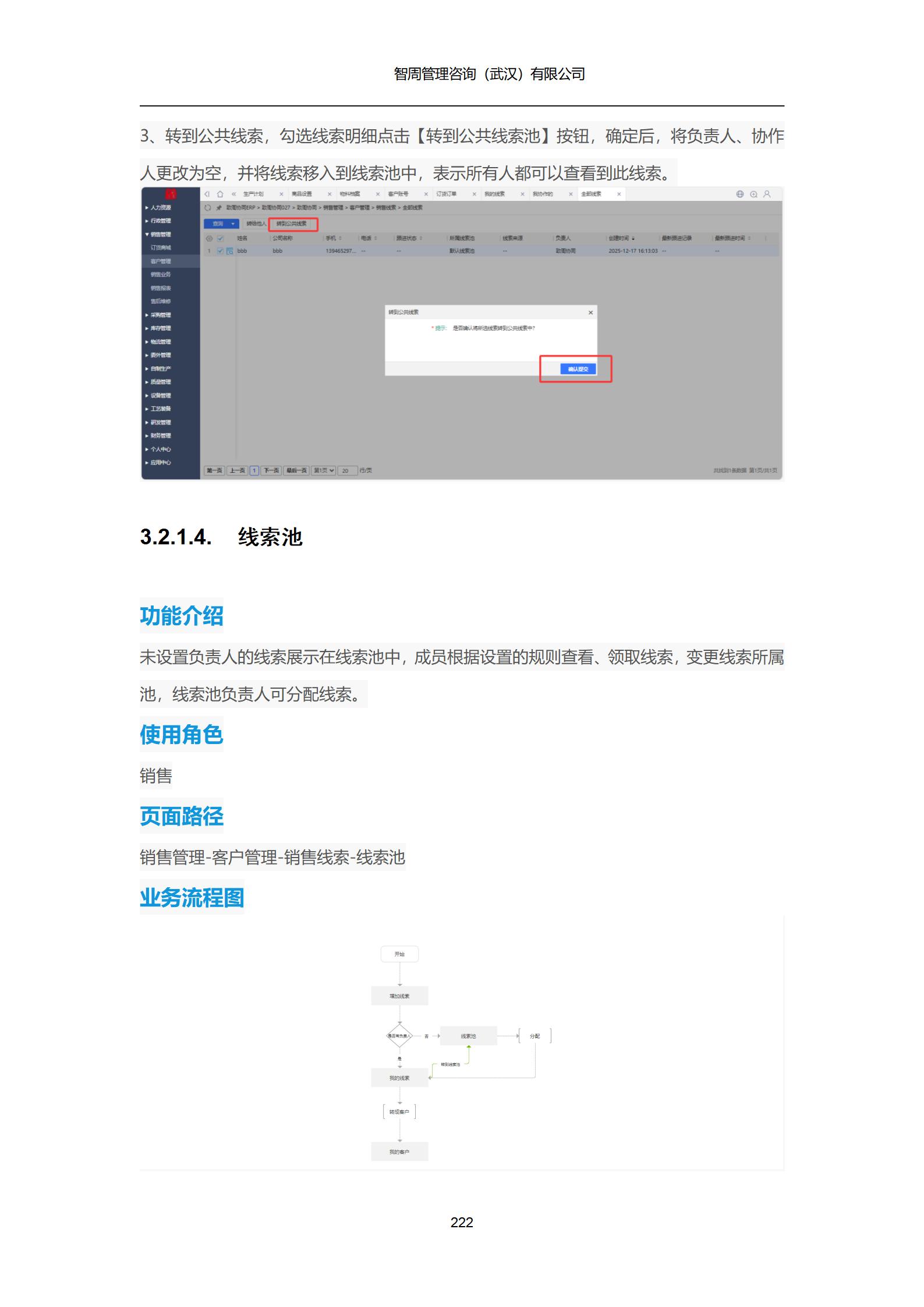The image size is (924, 1307).
Task: Switch to the 我协作的 tab
Action: (x=543, y=194)
